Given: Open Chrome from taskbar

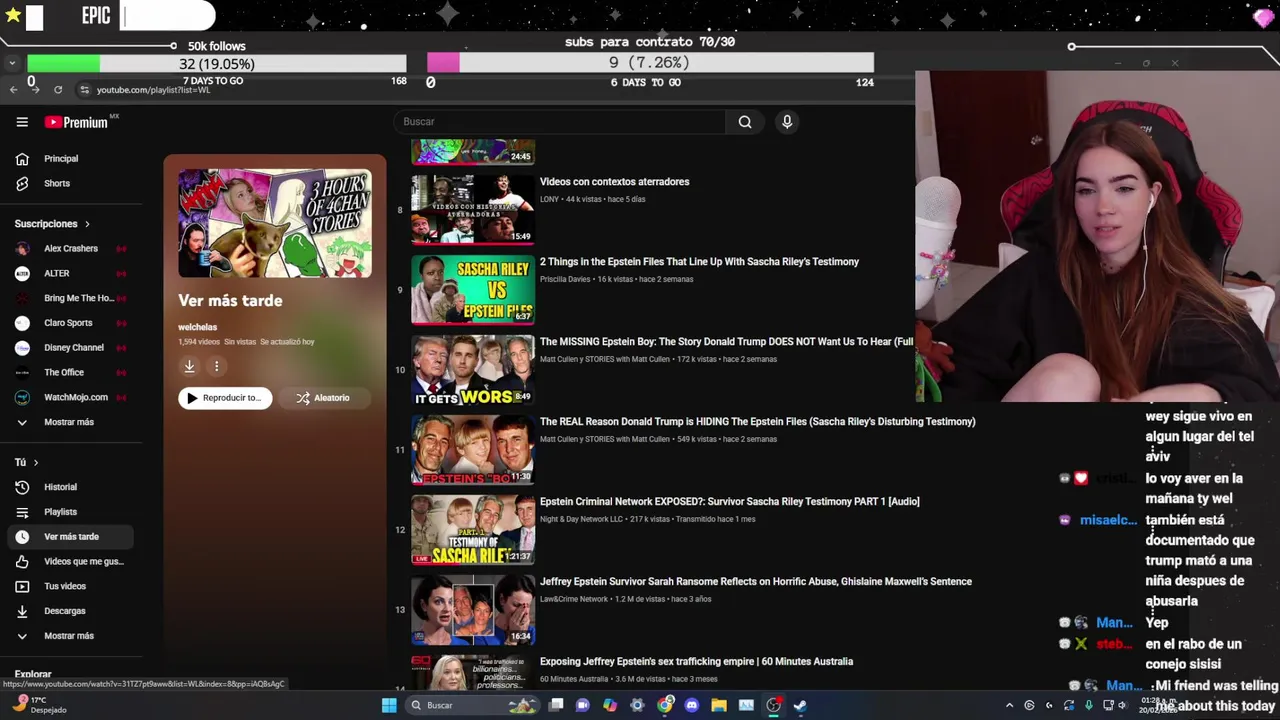Looking at the screenshot, I should pos(664,705).
